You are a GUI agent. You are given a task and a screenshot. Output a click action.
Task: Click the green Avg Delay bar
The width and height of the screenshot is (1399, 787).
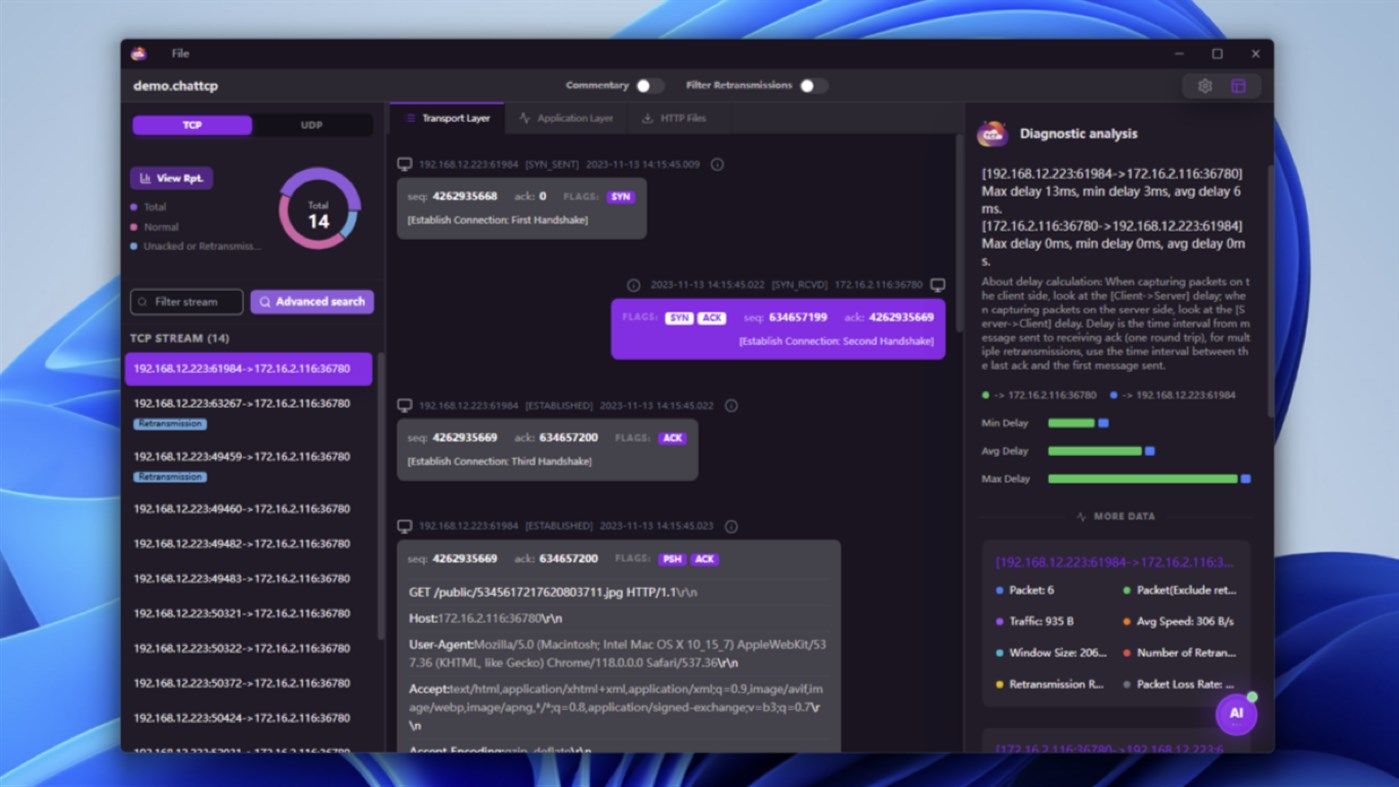click(1095, 451)
